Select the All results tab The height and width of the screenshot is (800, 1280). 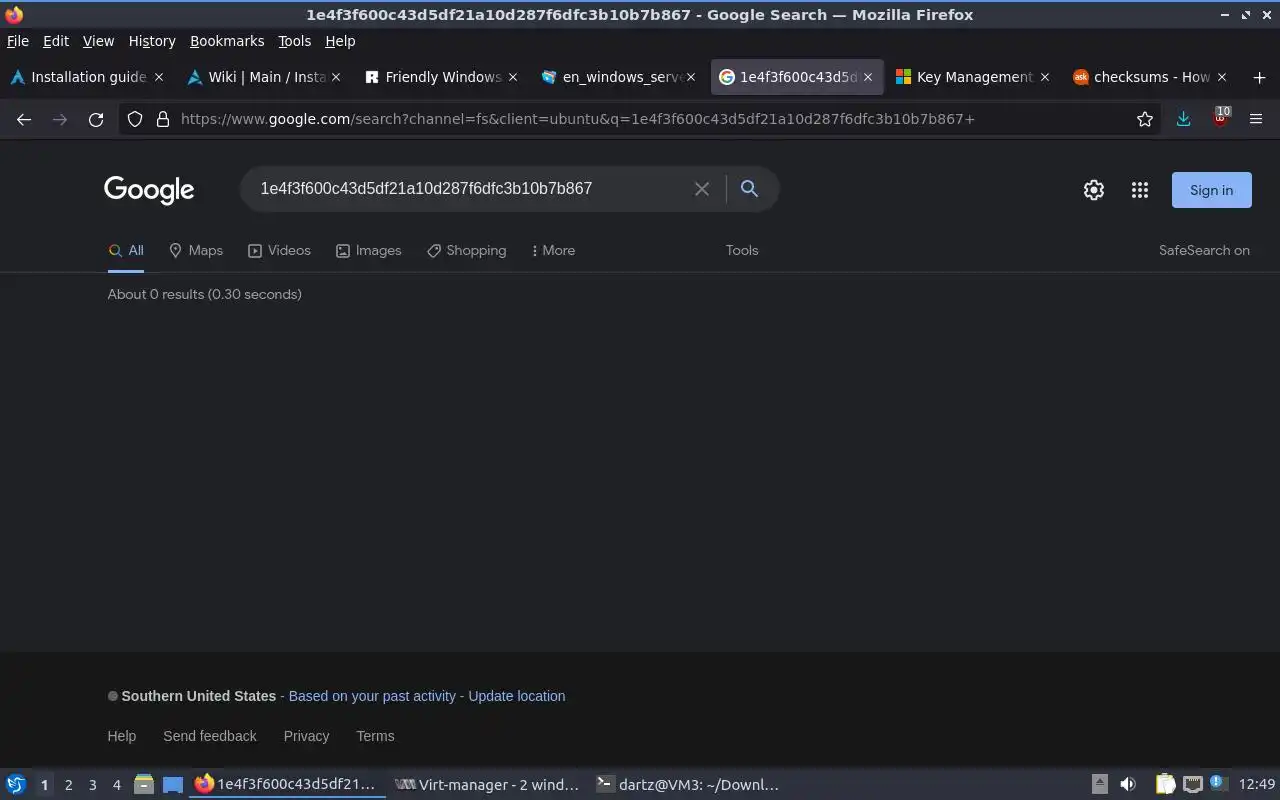click(126, 251)
